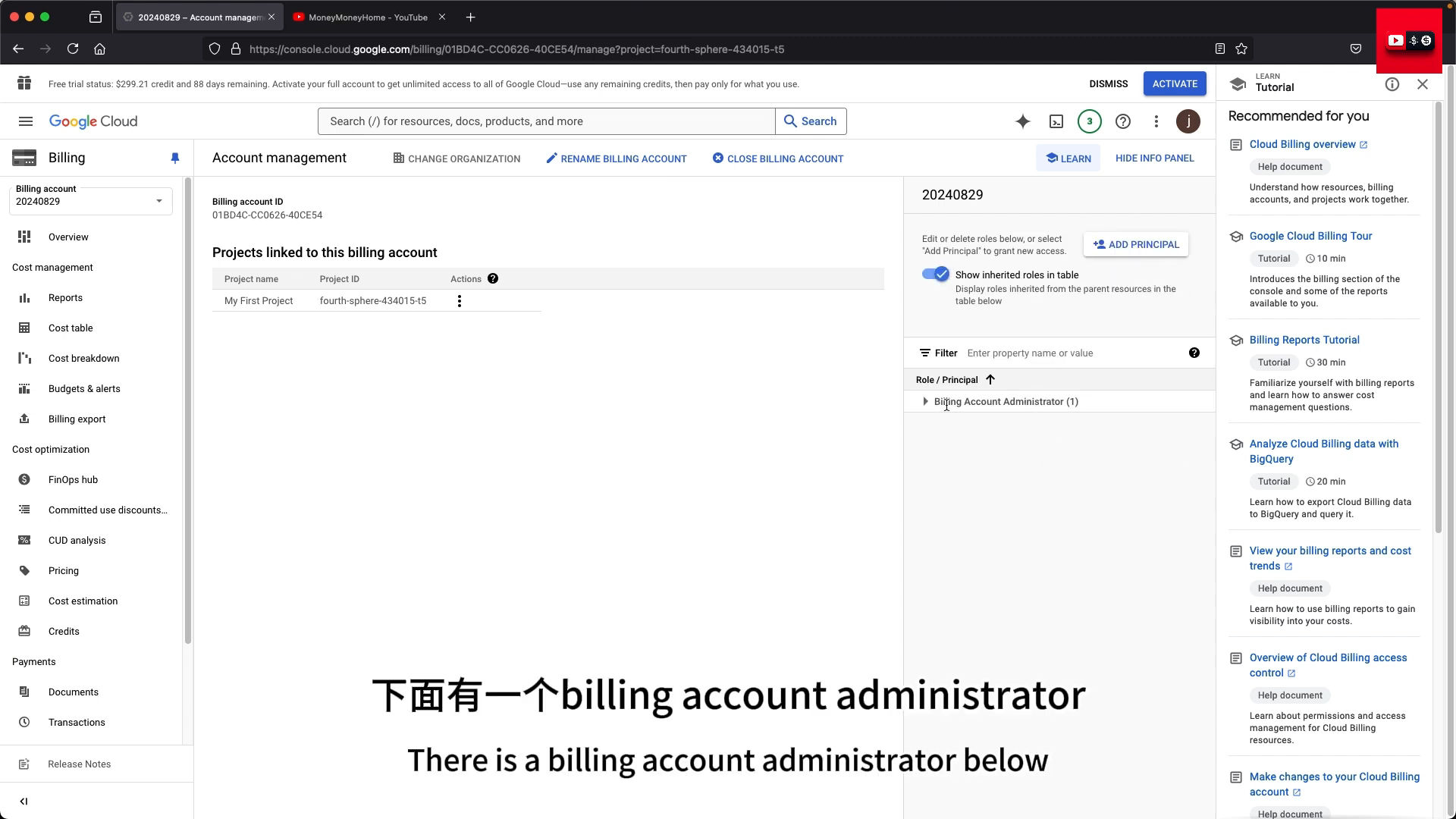This screenshot has height=819, width=1456.
Task: Sort Role / Principal column ascending arrow
Action: [990, 379]
